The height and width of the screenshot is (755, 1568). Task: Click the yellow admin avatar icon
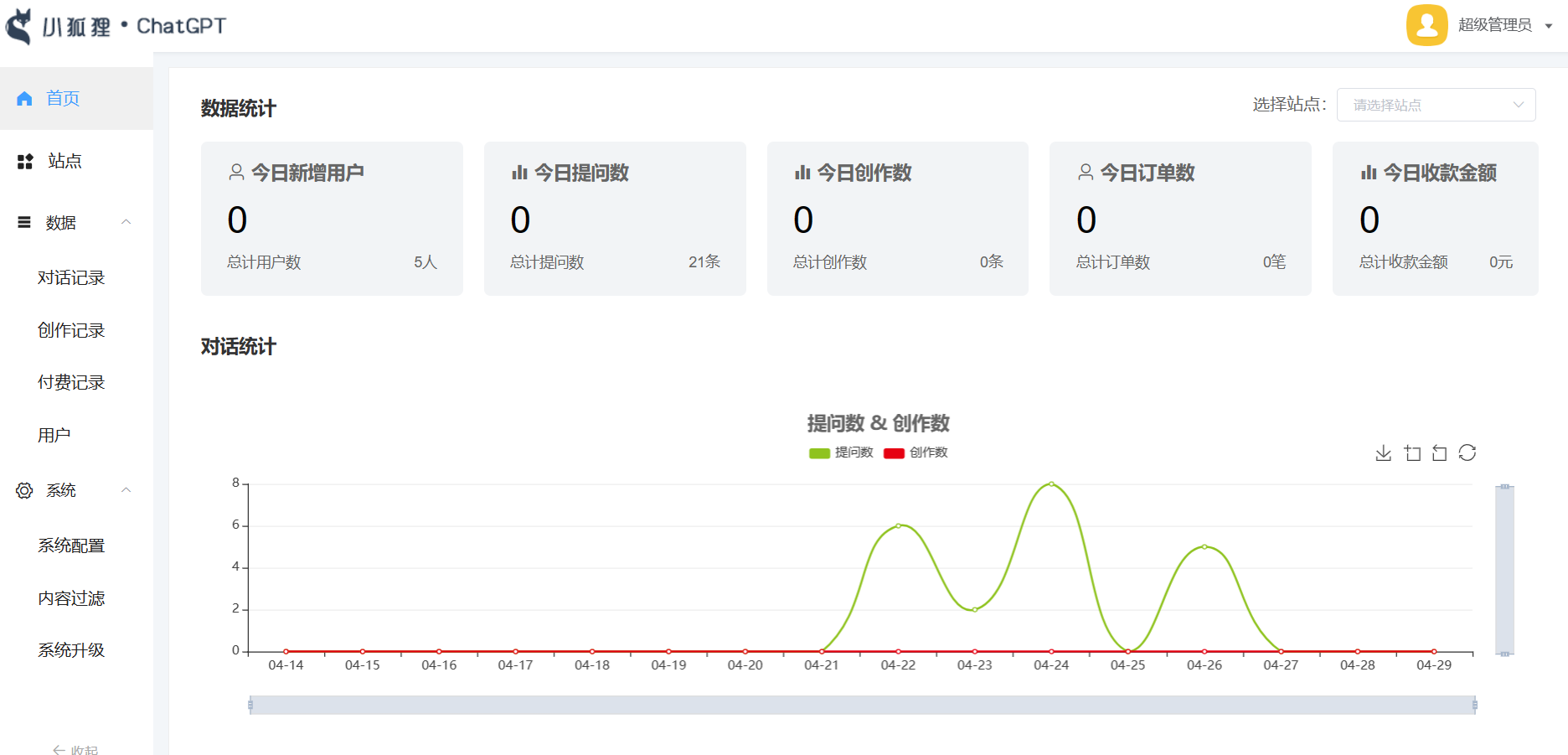[1426, 25]
